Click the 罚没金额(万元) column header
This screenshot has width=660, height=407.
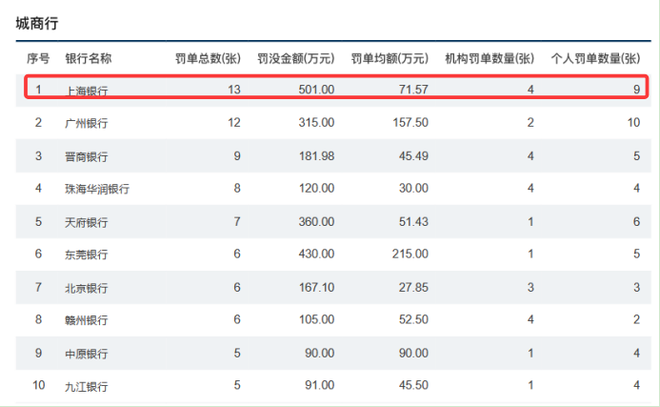pos(295,59)
